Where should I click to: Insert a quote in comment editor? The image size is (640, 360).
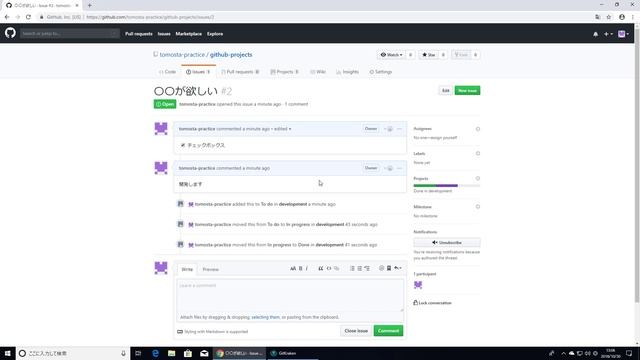point(321,268)
